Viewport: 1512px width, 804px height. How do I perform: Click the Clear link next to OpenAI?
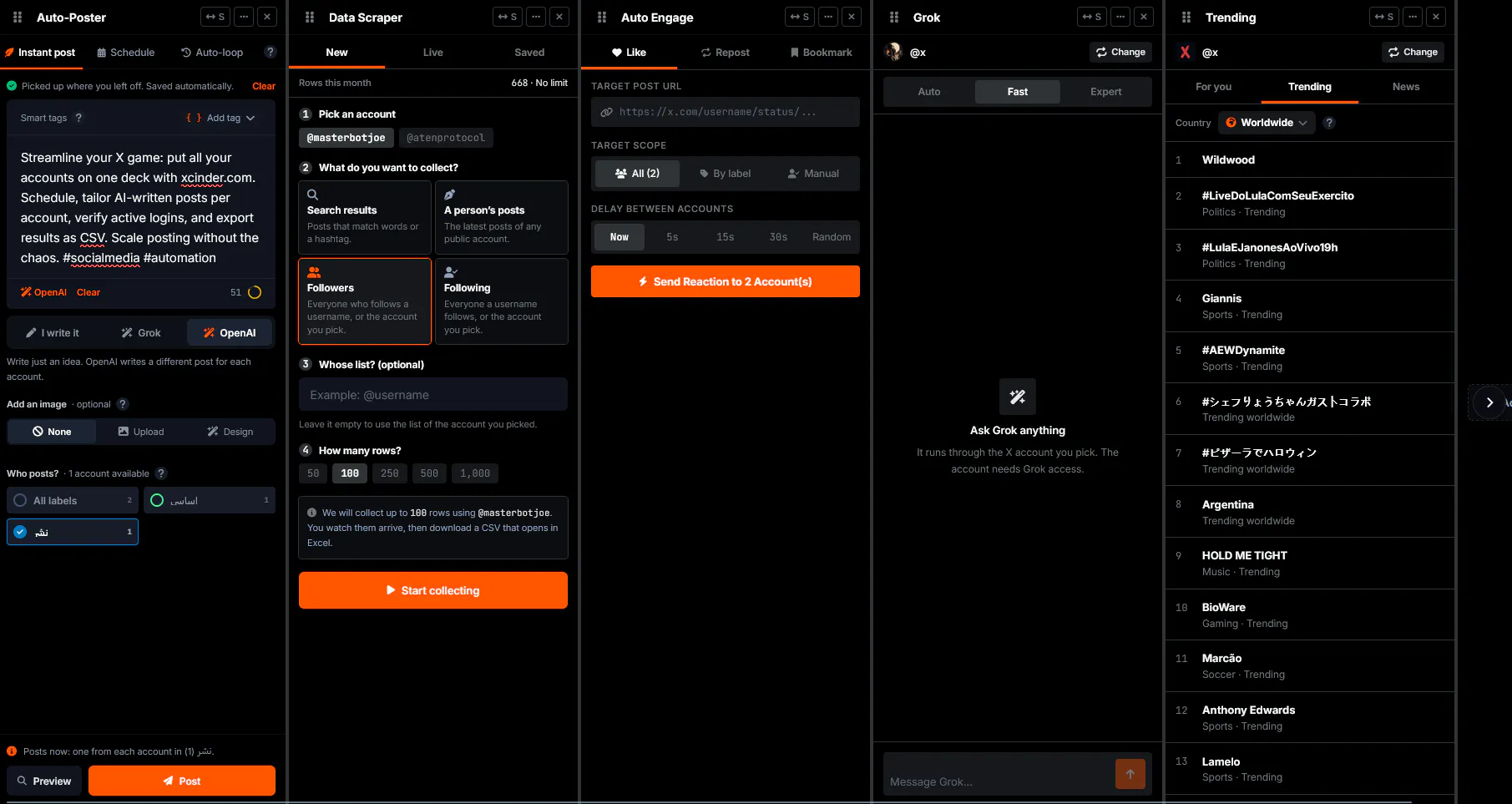coord(88,292)
